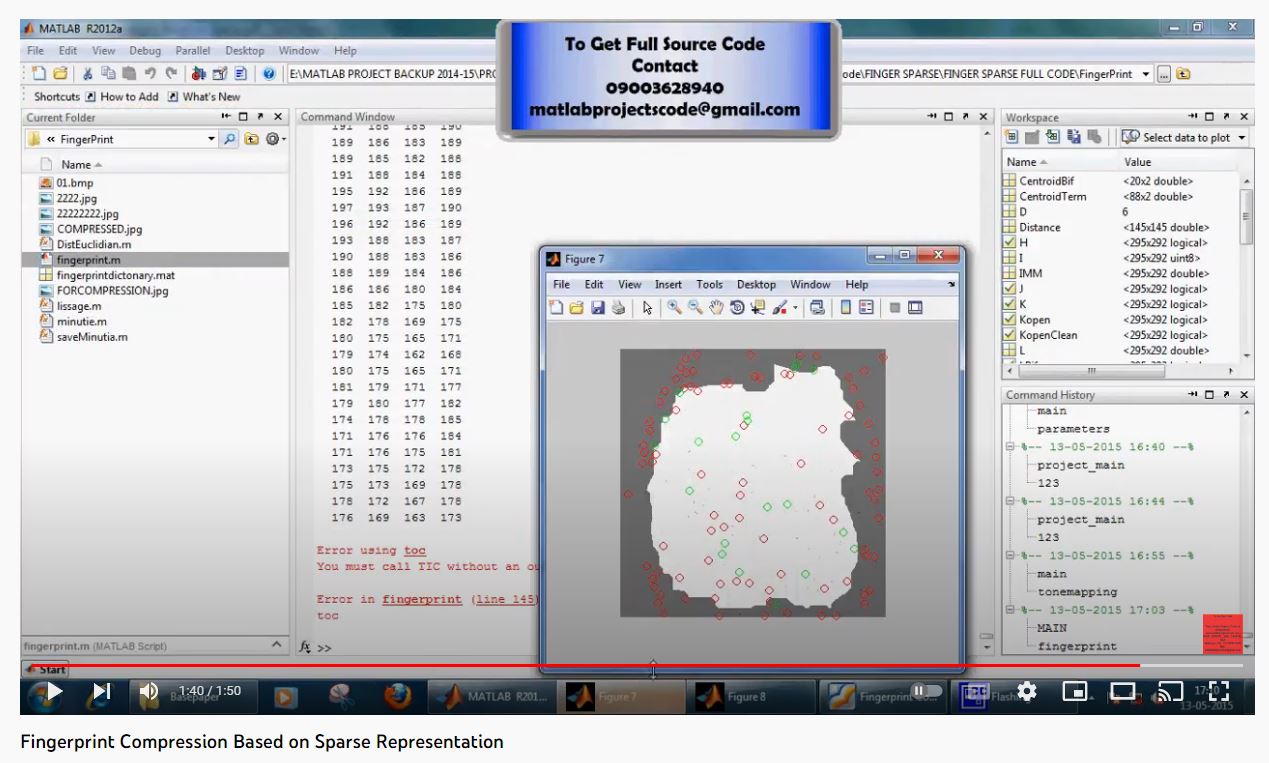1269x763 pixels.
Task: Click the Save Figure icon in Figure 7
Action: point(598,308)
